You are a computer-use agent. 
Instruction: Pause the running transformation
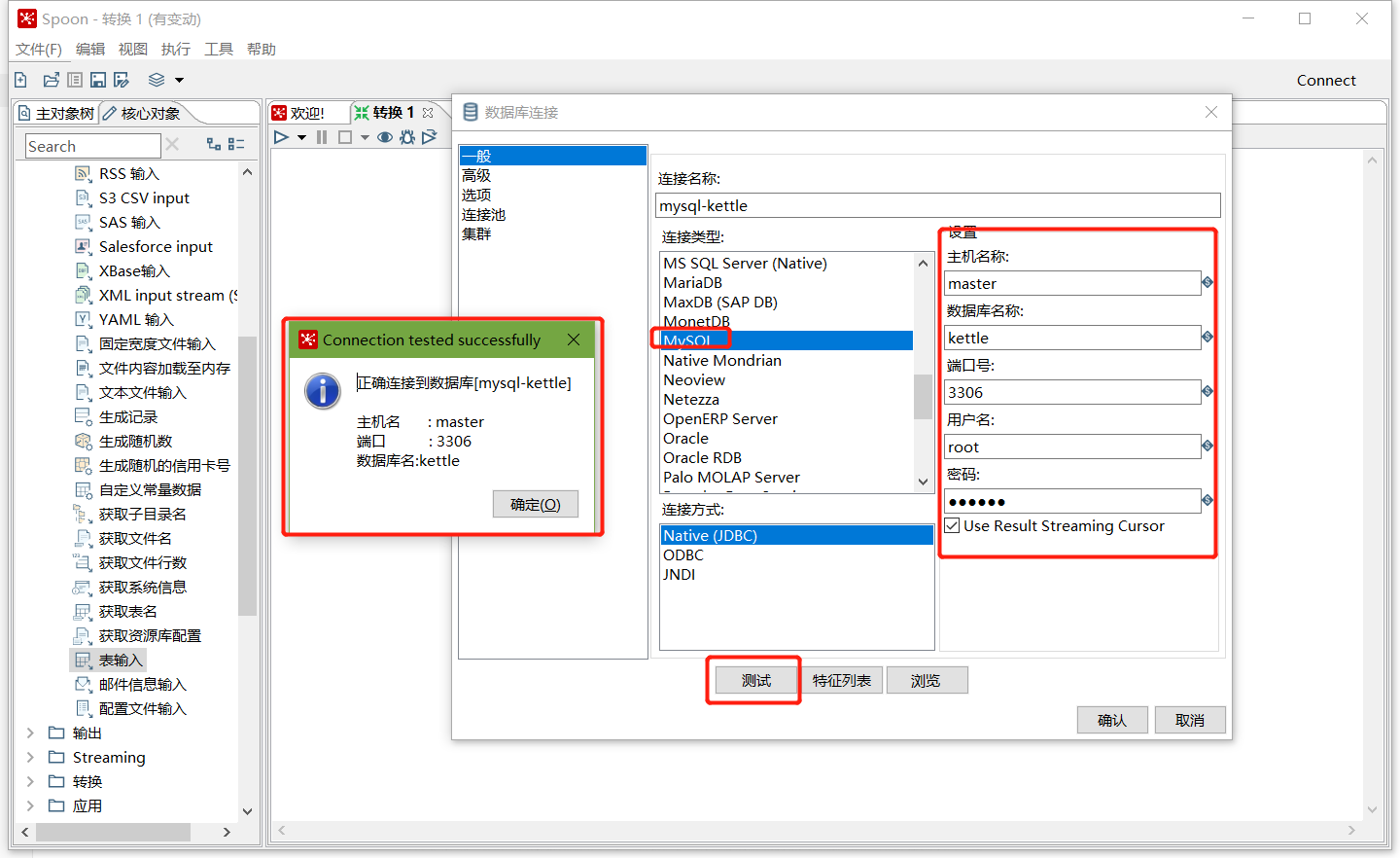(x=322, y=137)
